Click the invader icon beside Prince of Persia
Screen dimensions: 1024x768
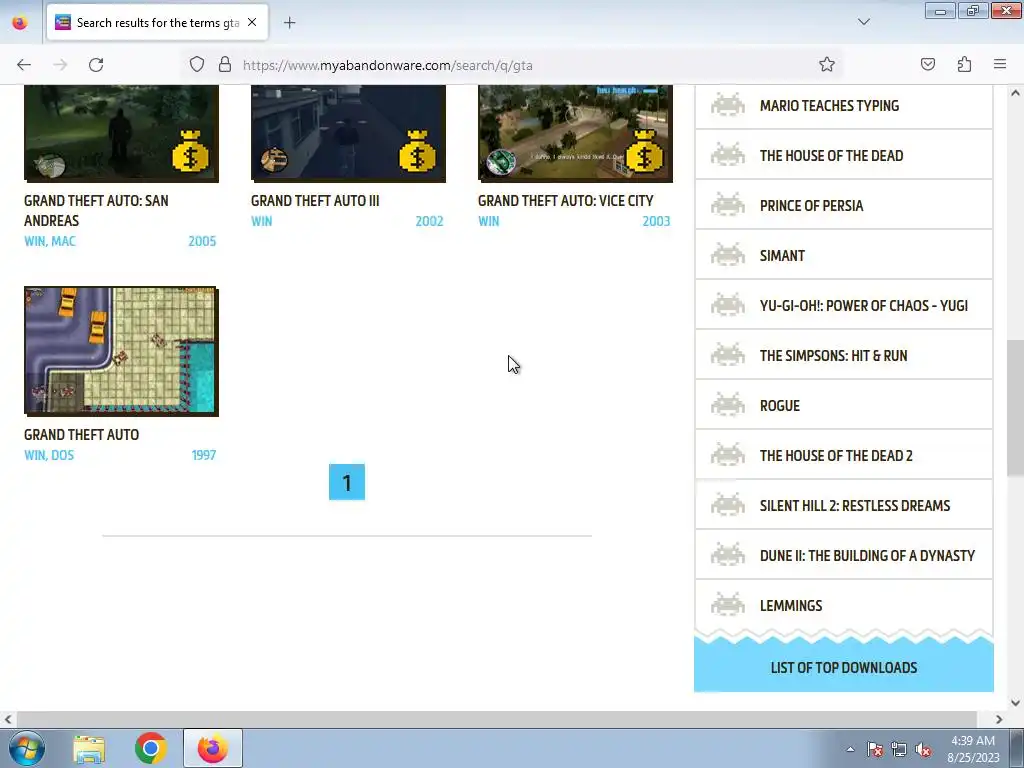tap(728, 205)
